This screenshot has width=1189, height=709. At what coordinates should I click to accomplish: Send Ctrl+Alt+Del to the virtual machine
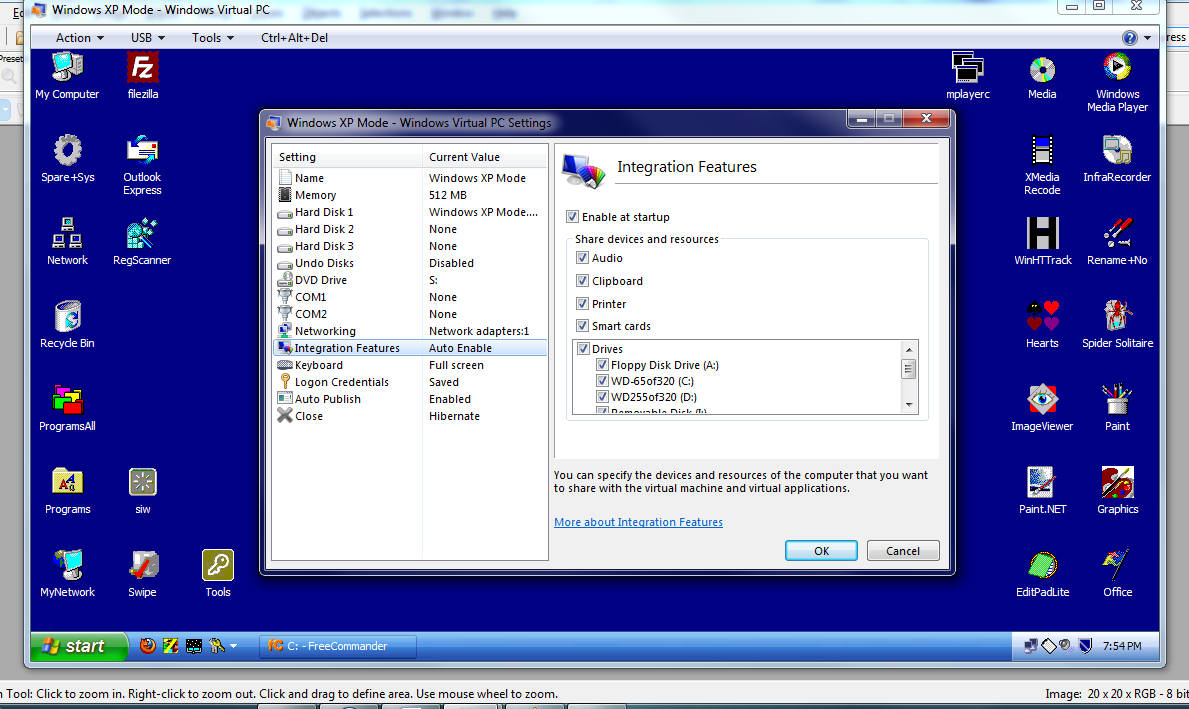[x=294, y=38]
